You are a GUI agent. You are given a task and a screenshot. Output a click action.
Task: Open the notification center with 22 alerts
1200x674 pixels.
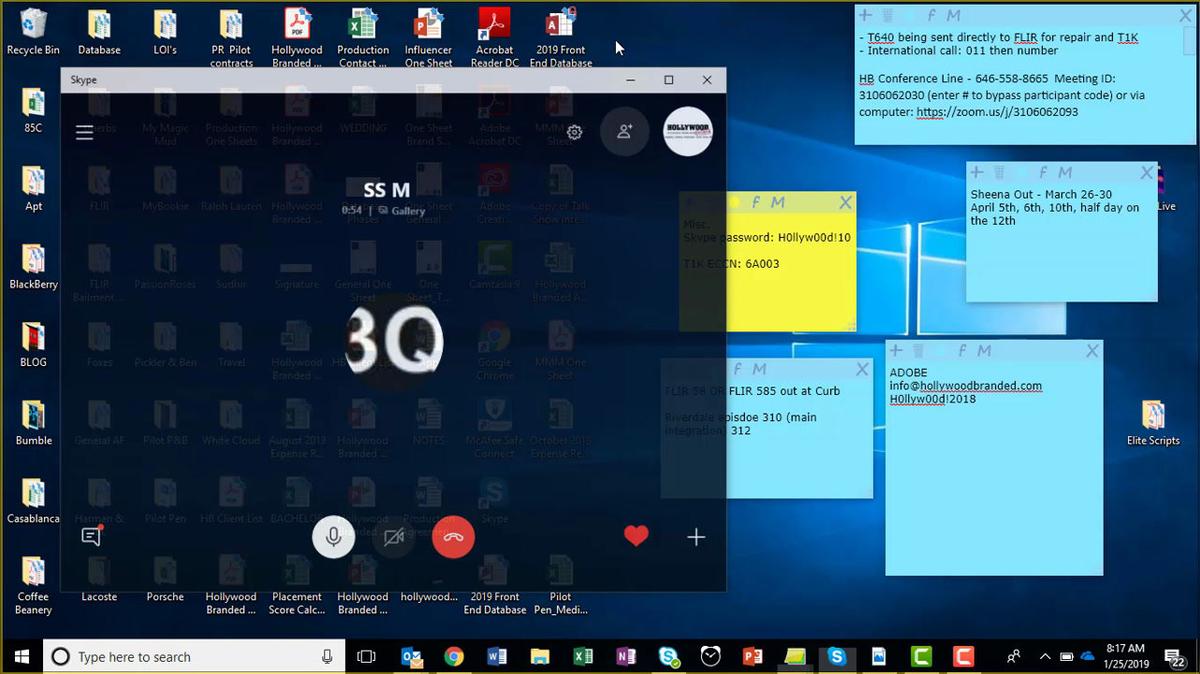(x=1177, y=656)
